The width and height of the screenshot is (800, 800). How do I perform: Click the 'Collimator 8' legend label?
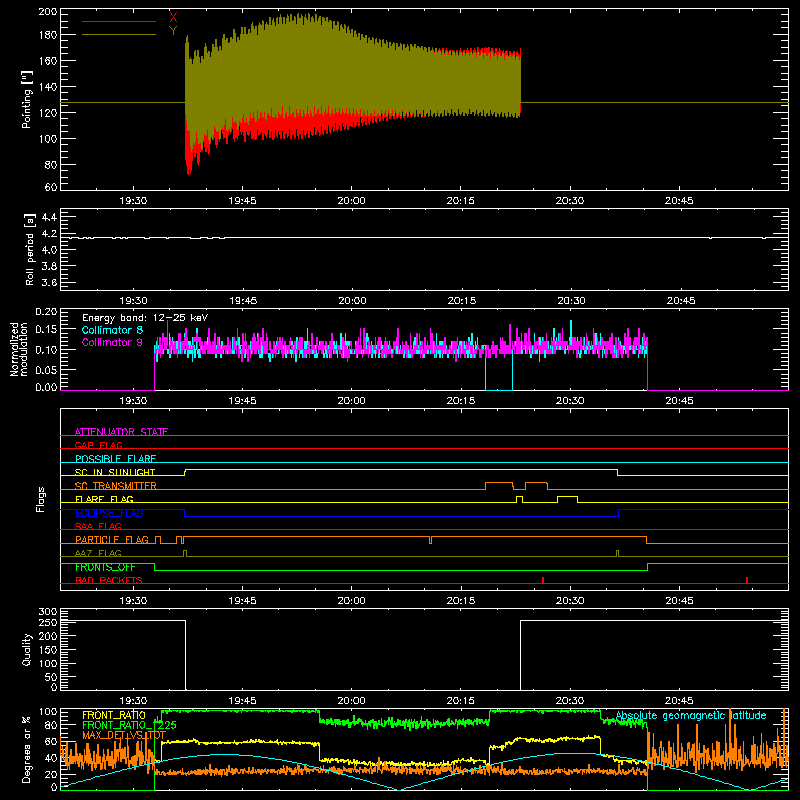click(112, 330)
